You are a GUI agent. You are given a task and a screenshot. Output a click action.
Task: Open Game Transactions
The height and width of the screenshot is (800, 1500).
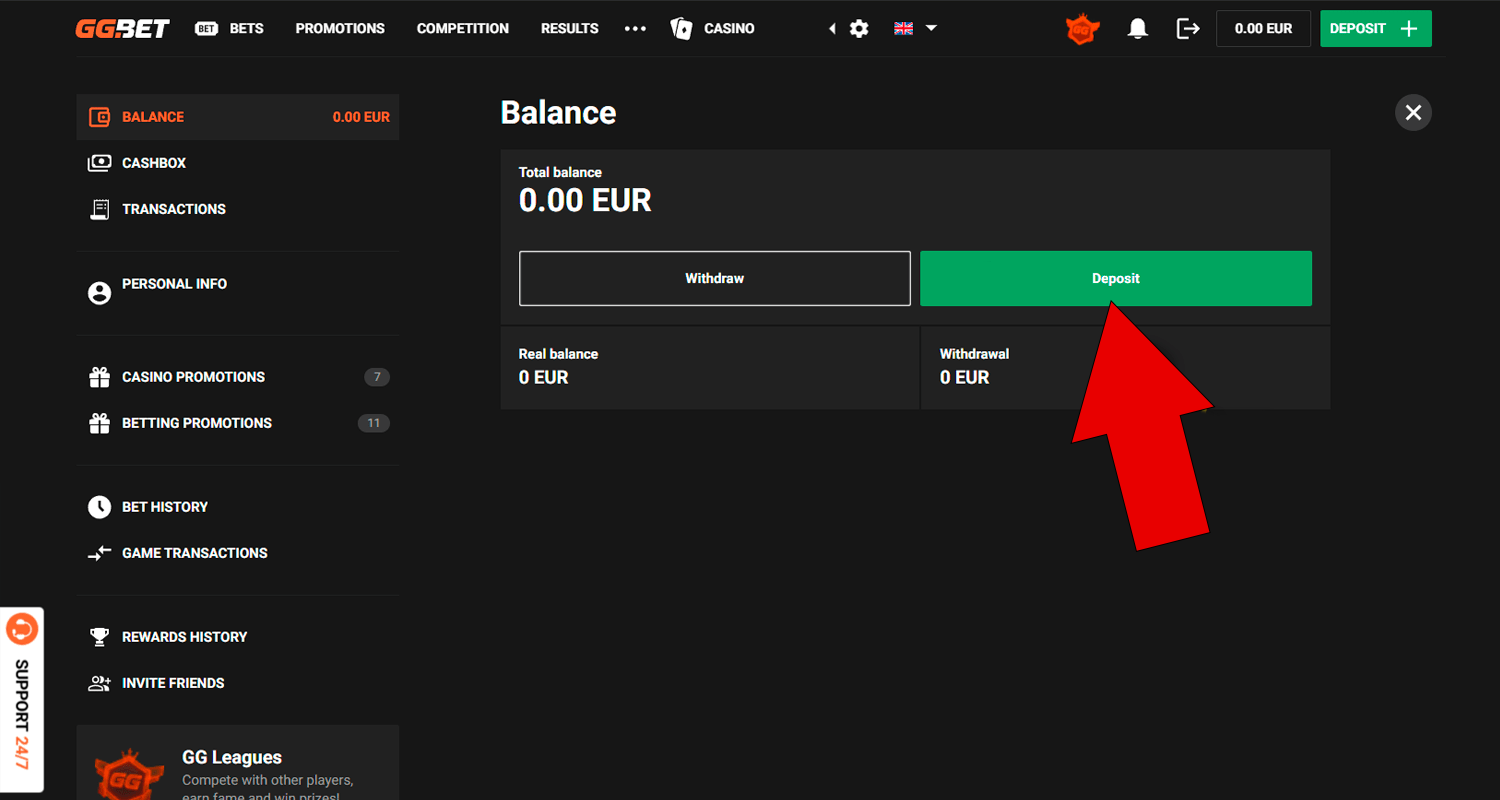tap(238, 553)
